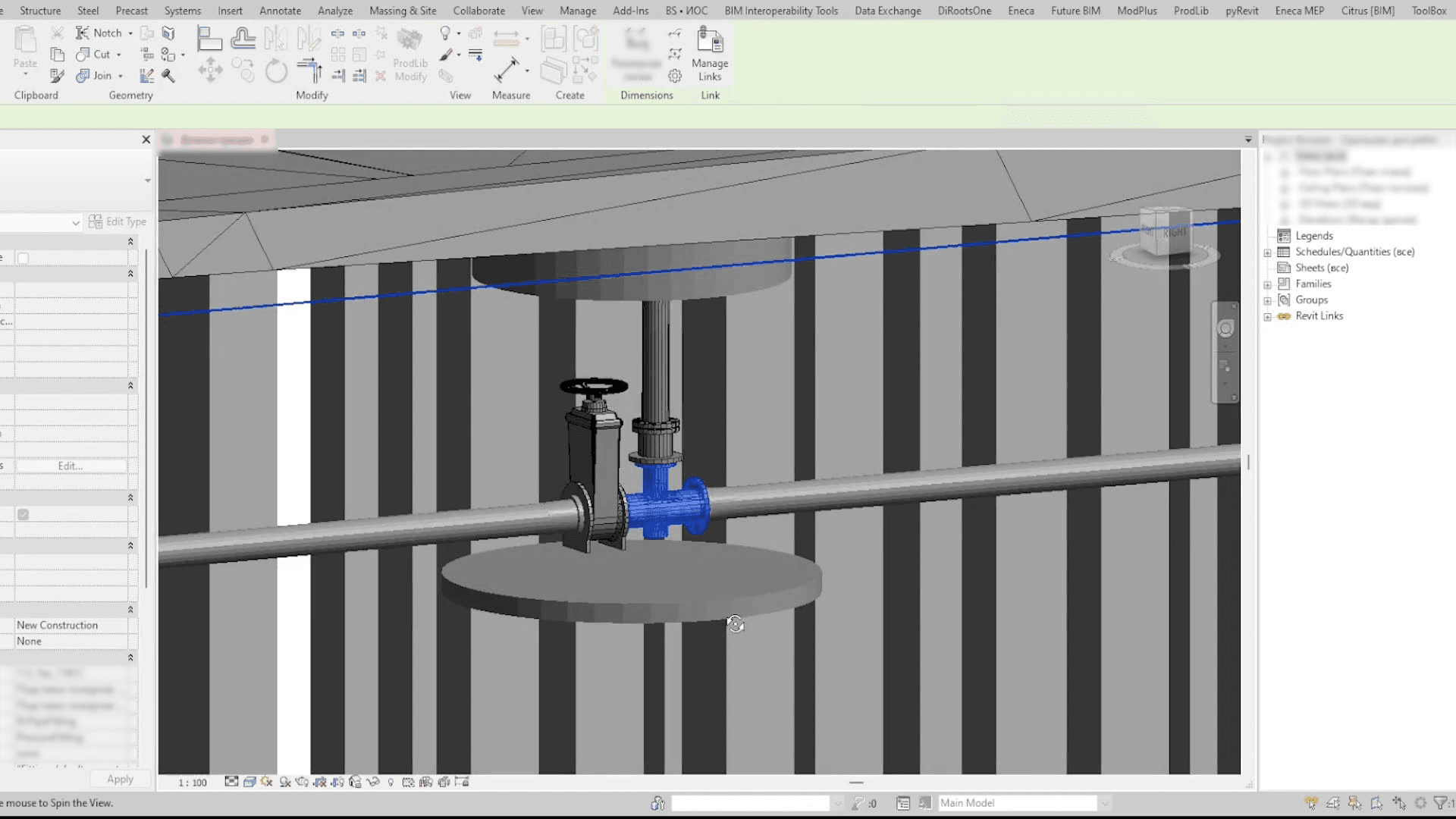
Task: Click the Detail Level icon in view bar
Action: click(x=231, y=782)
